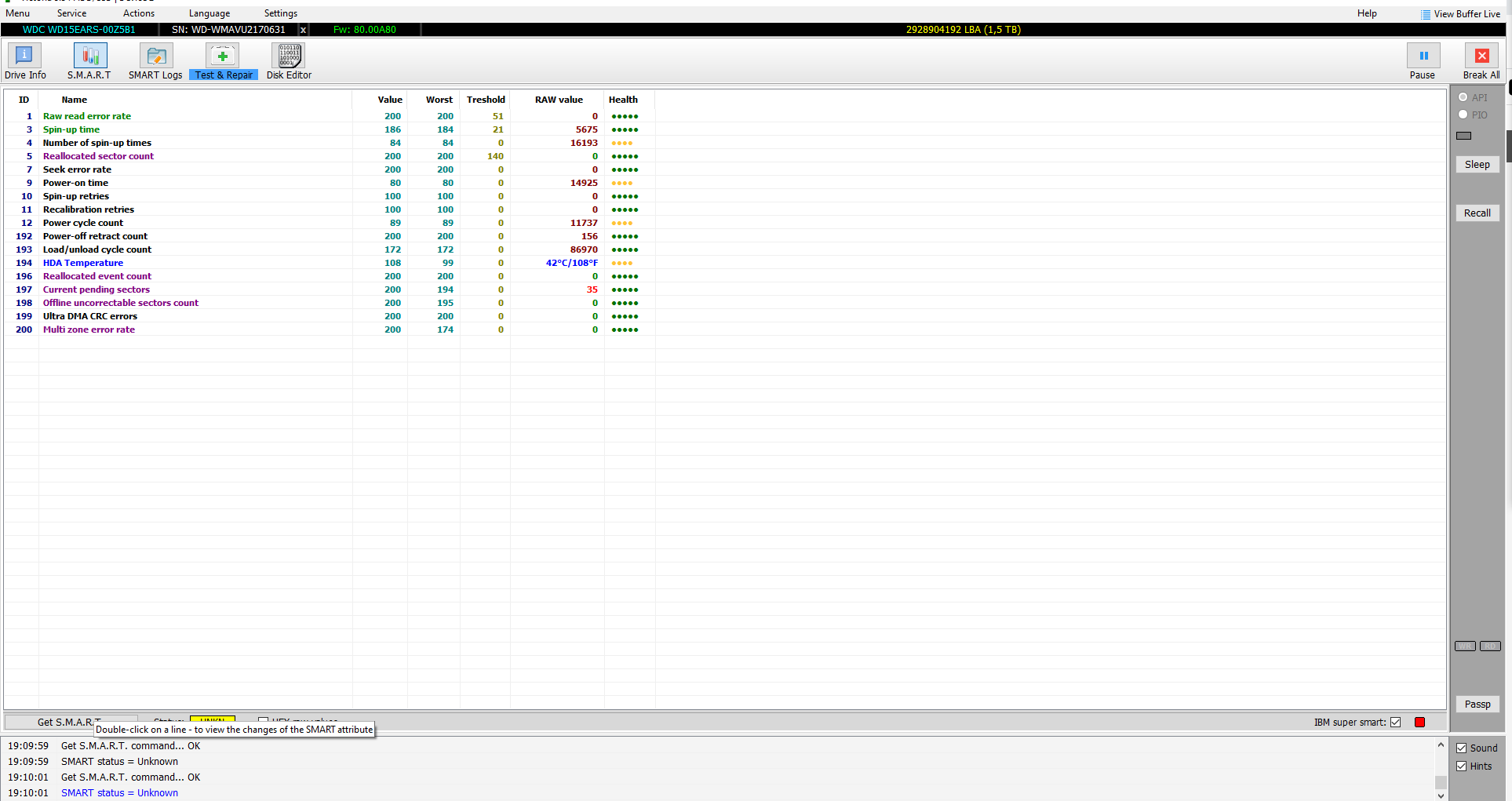Select the API radio button
This screenshot has height=801, width=1512.
[1463, 97]
